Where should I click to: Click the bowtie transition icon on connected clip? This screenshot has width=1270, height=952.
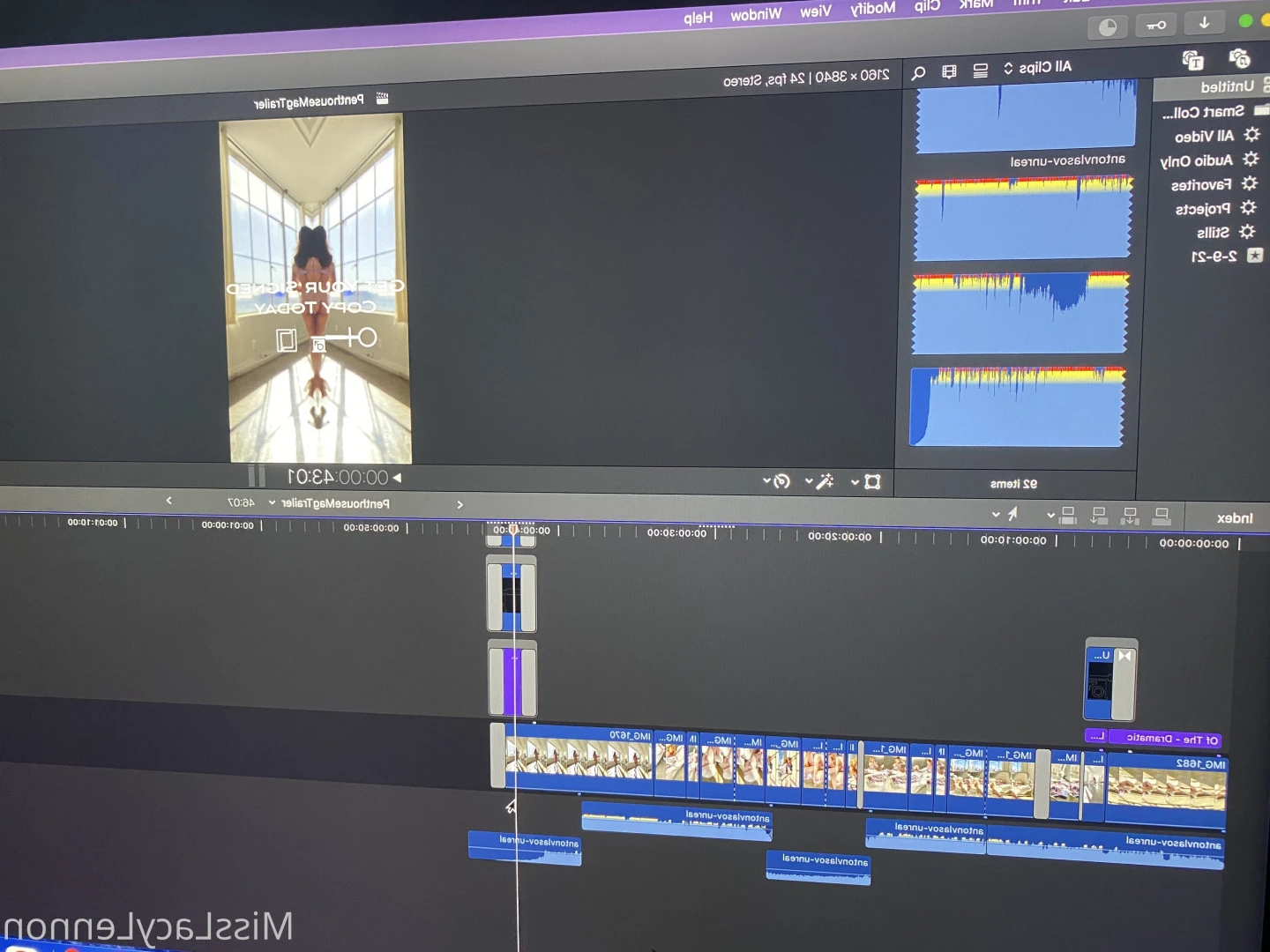click(1124, 656)
